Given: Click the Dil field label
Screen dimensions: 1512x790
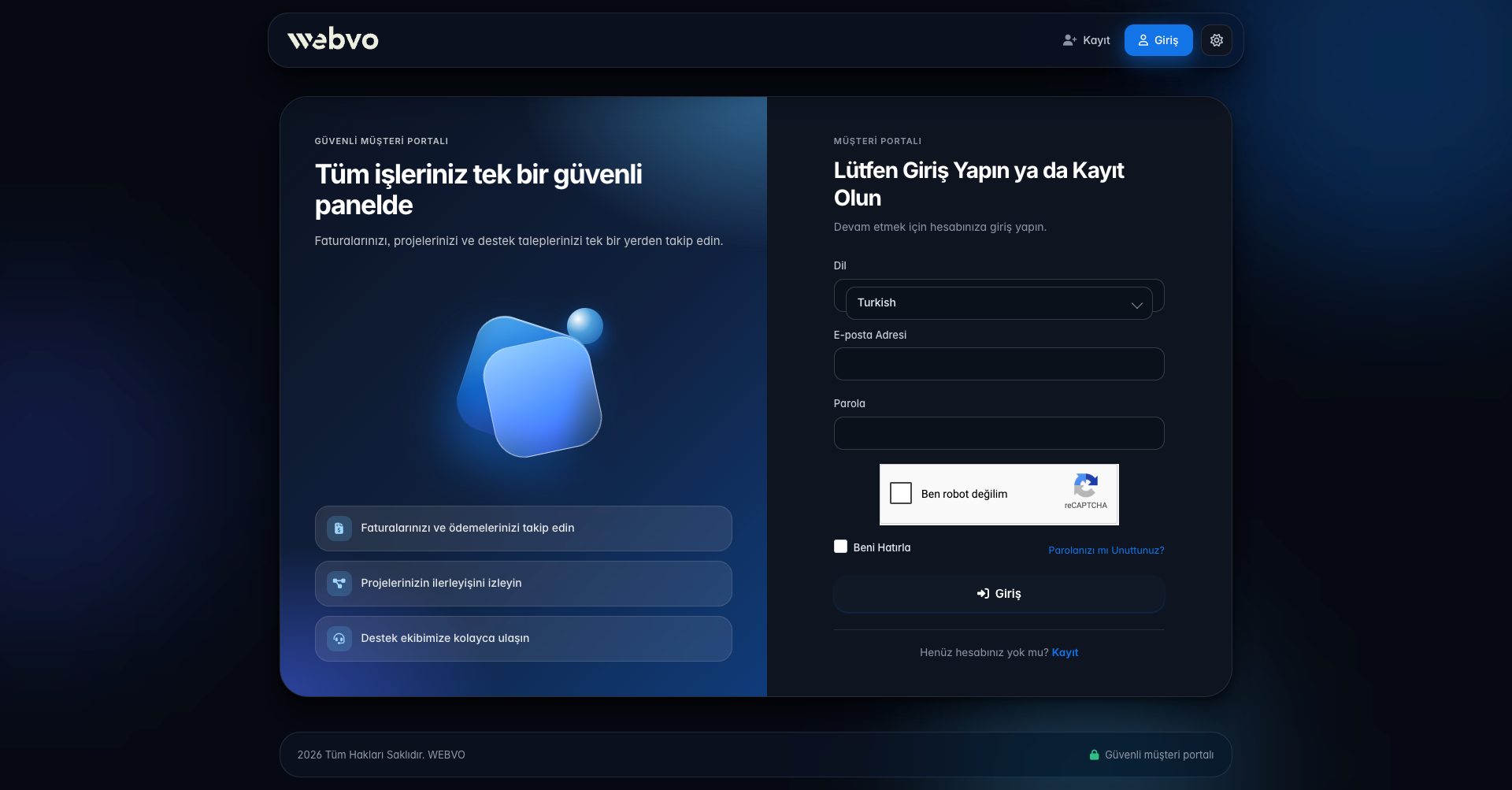Looking at the screenshot, I should click(839, 265).
